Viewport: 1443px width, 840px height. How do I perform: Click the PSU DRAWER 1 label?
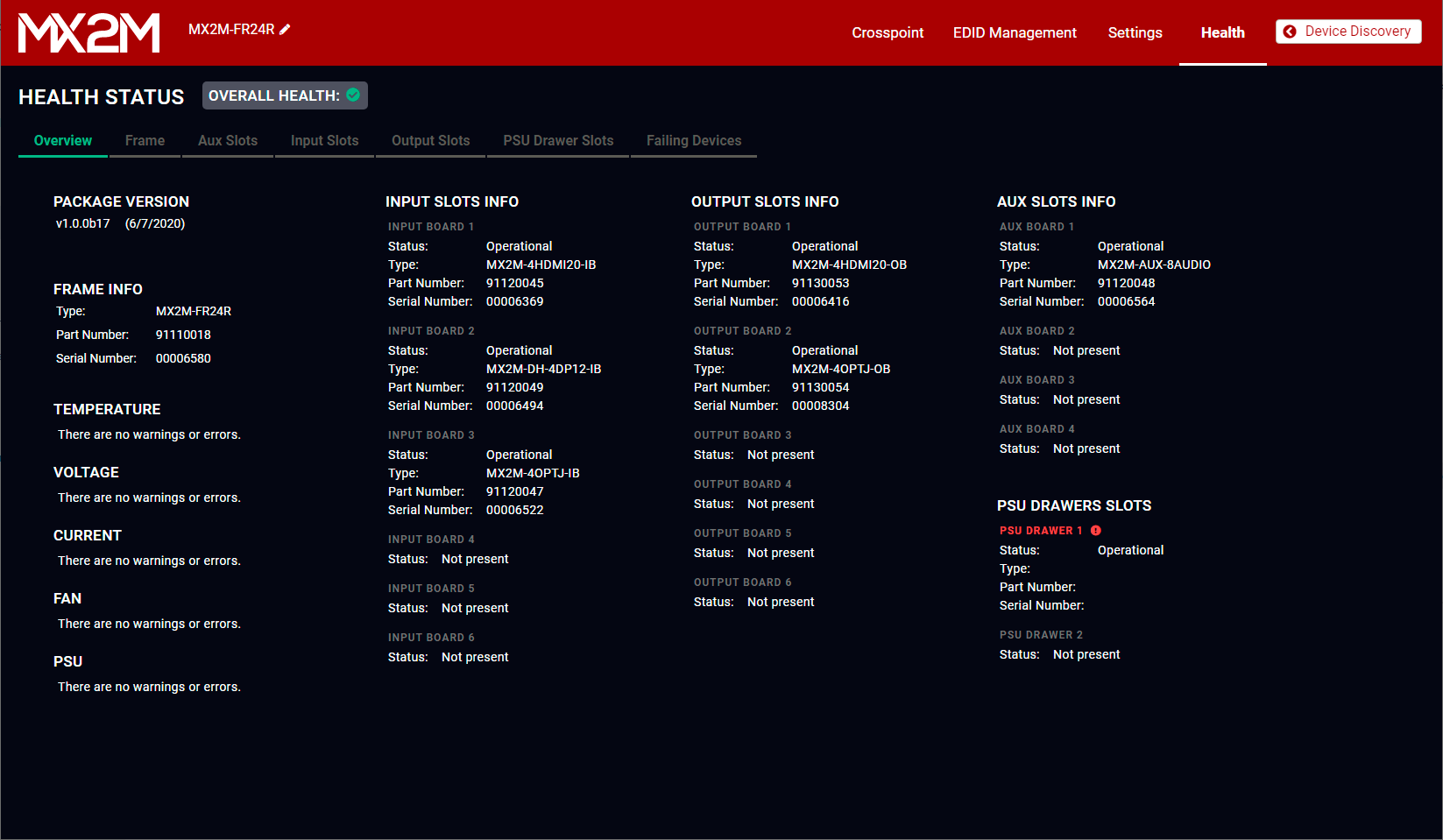(1041, 531)
